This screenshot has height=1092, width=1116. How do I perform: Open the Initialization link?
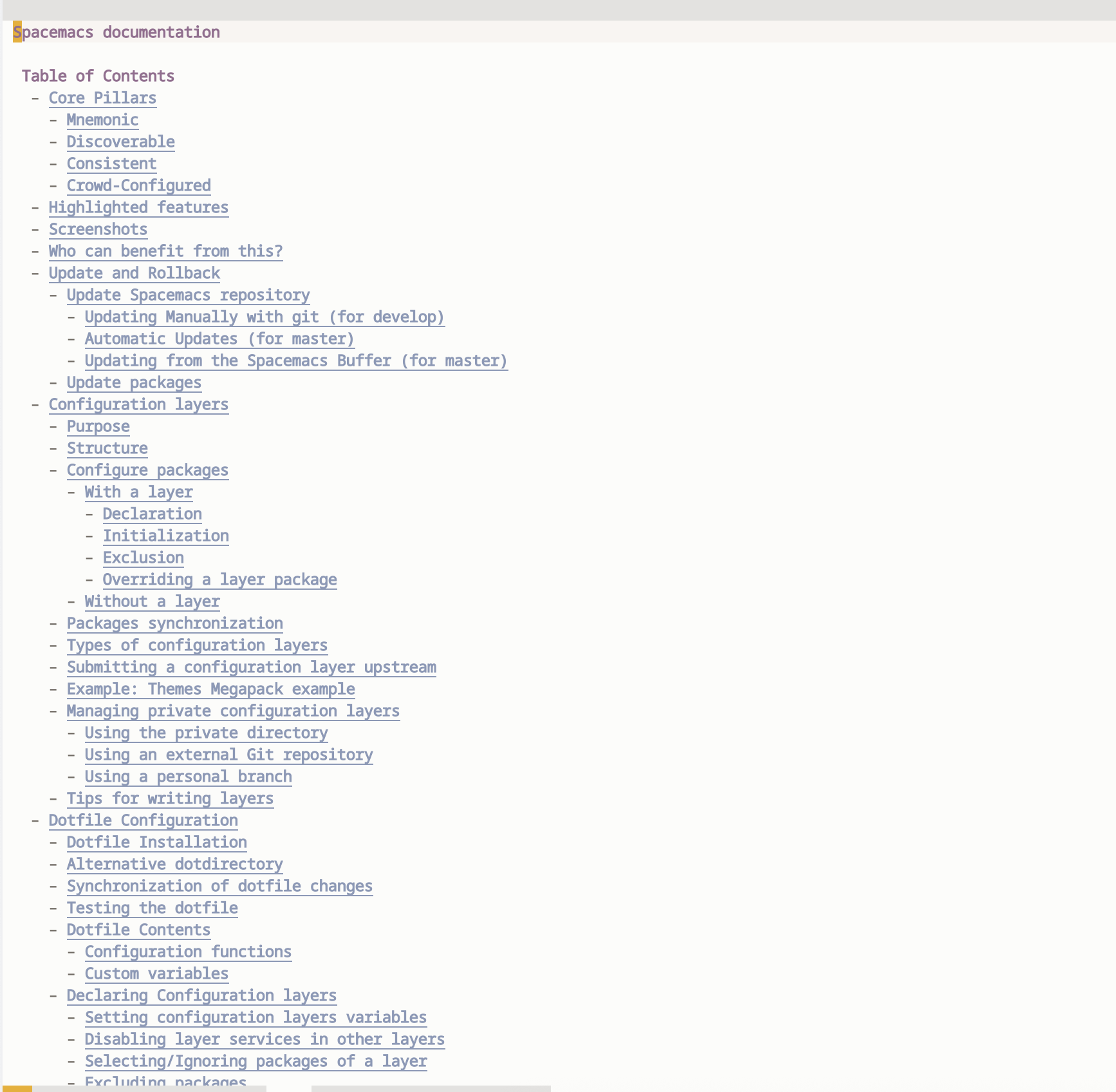click(165, 536)
